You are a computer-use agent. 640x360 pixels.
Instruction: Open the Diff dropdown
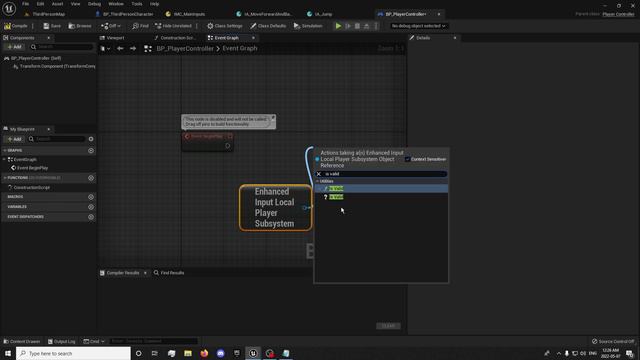(111, 26)
